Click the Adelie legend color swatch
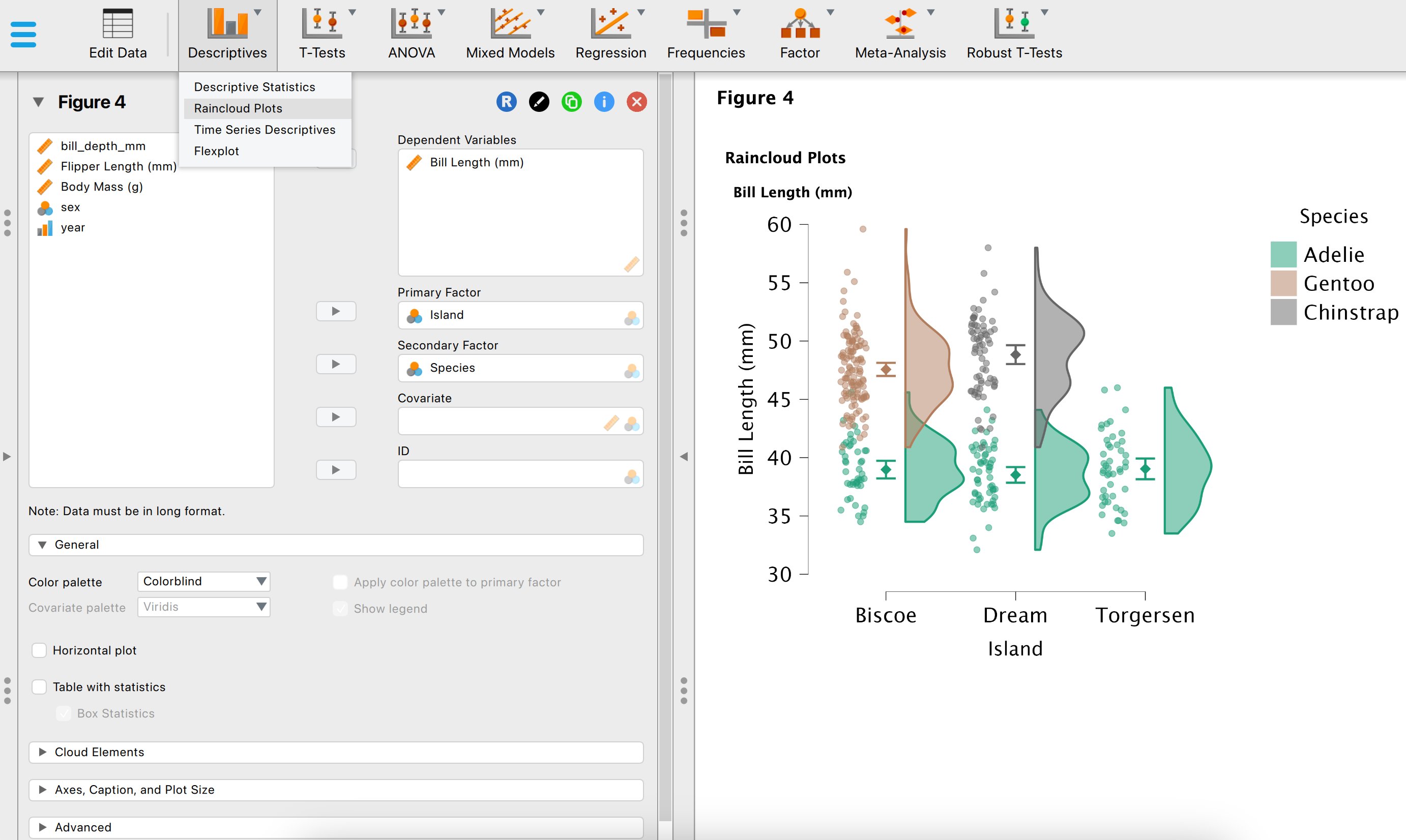 point(1283,255)
